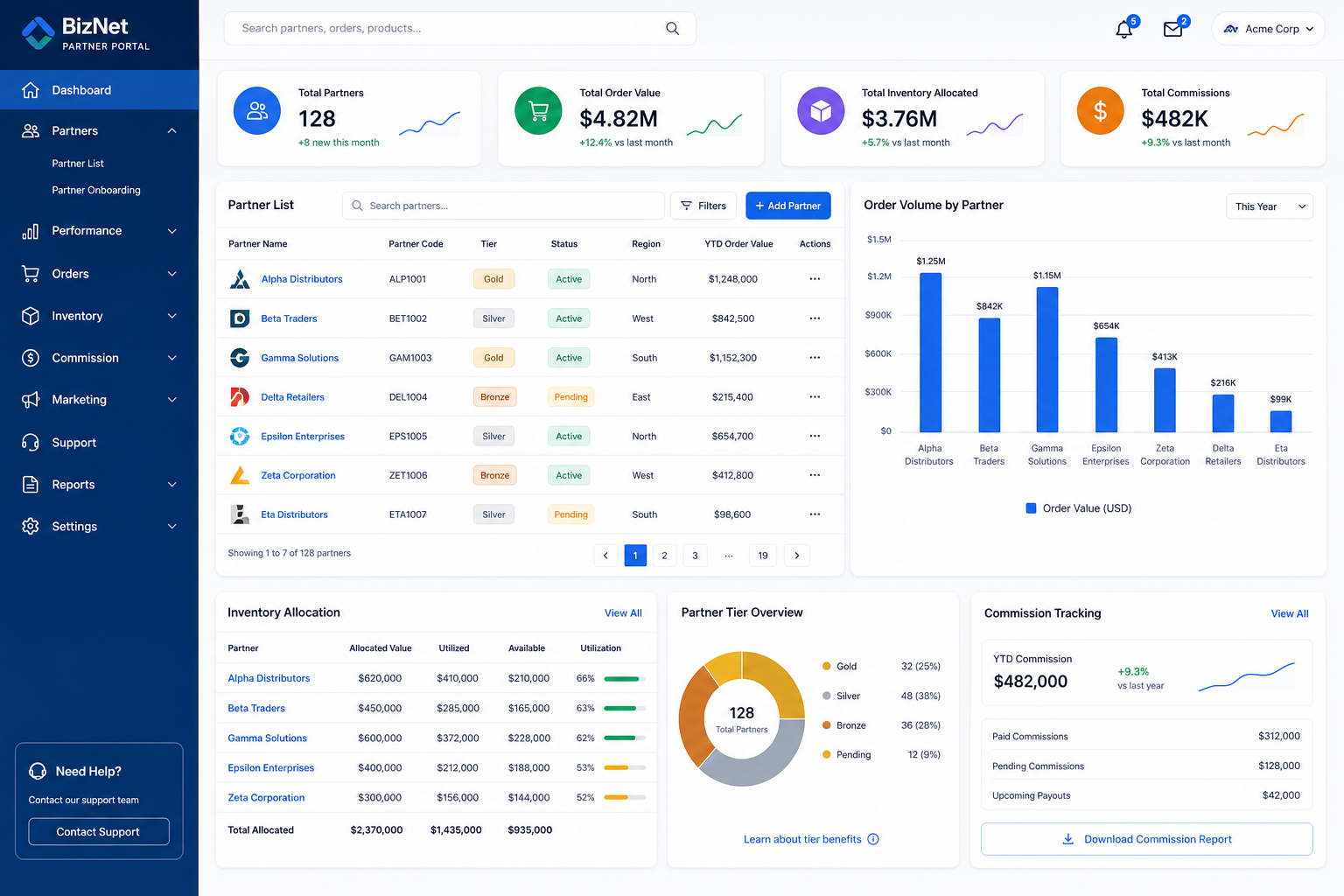This screenshot has width=1344, height=896.
Task: Open Partner Onboarding submenu item
Action: point(96,190)
